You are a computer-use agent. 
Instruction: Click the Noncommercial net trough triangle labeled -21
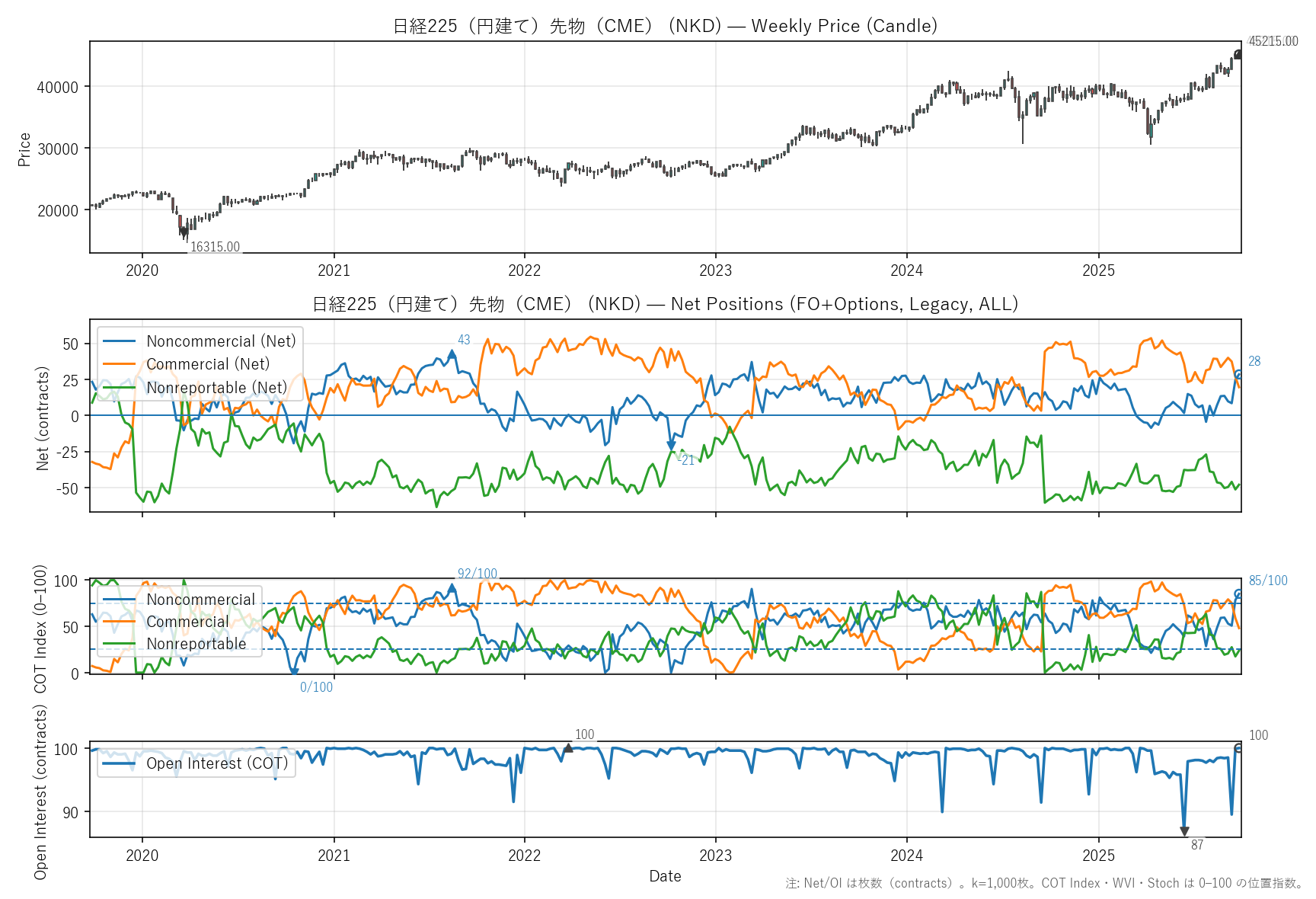click(x=671, y=446)
